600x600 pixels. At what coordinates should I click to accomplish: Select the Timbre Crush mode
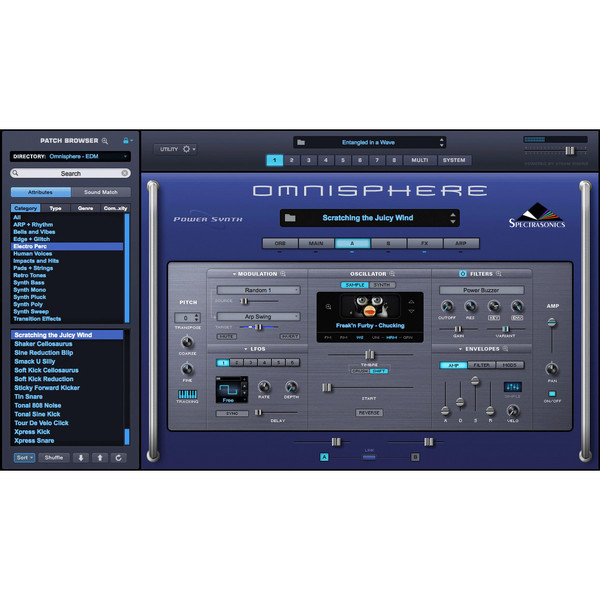pos(360,371)
